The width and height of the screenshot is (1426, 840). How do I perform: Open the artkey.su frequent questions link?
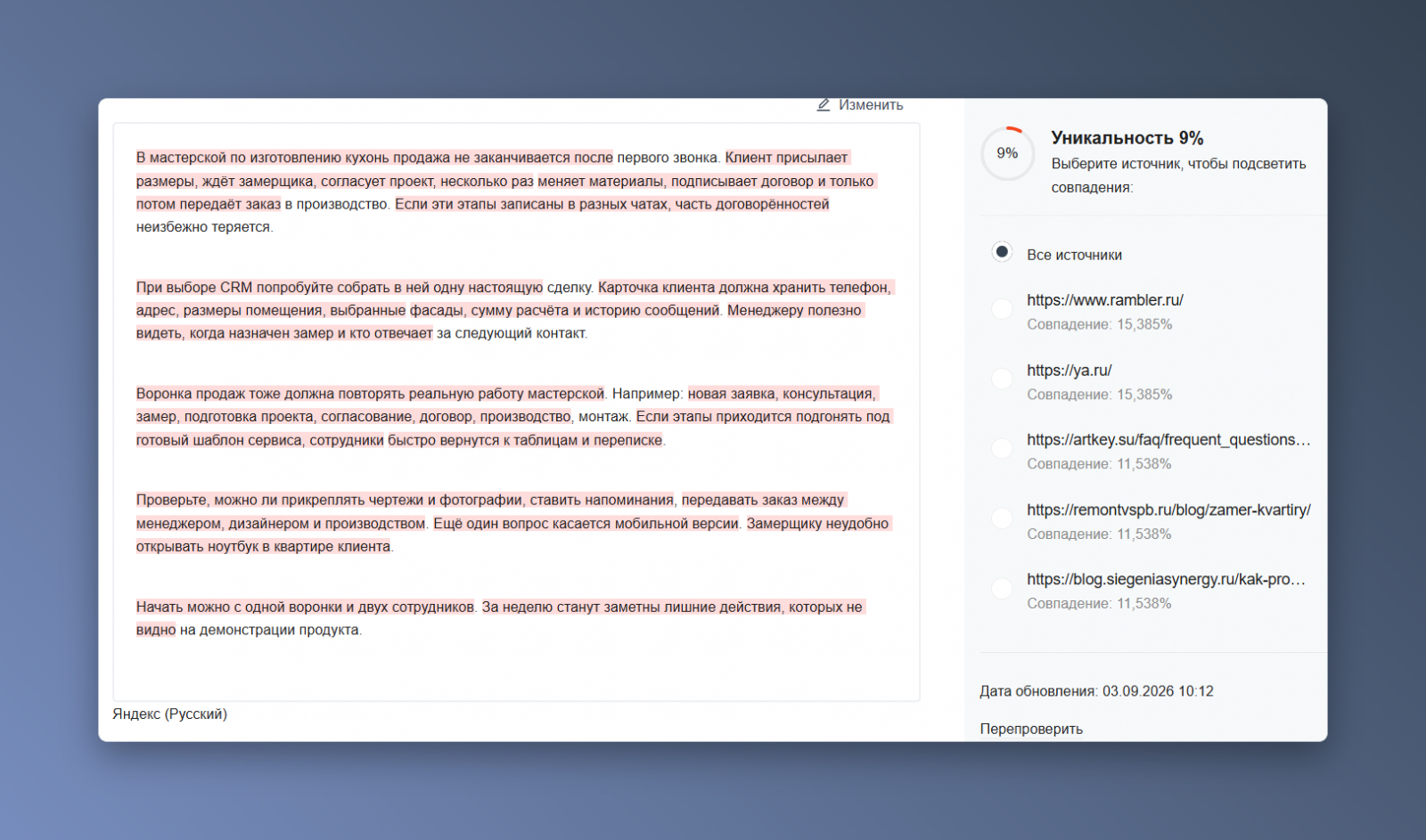click(x=1168, y=439)
